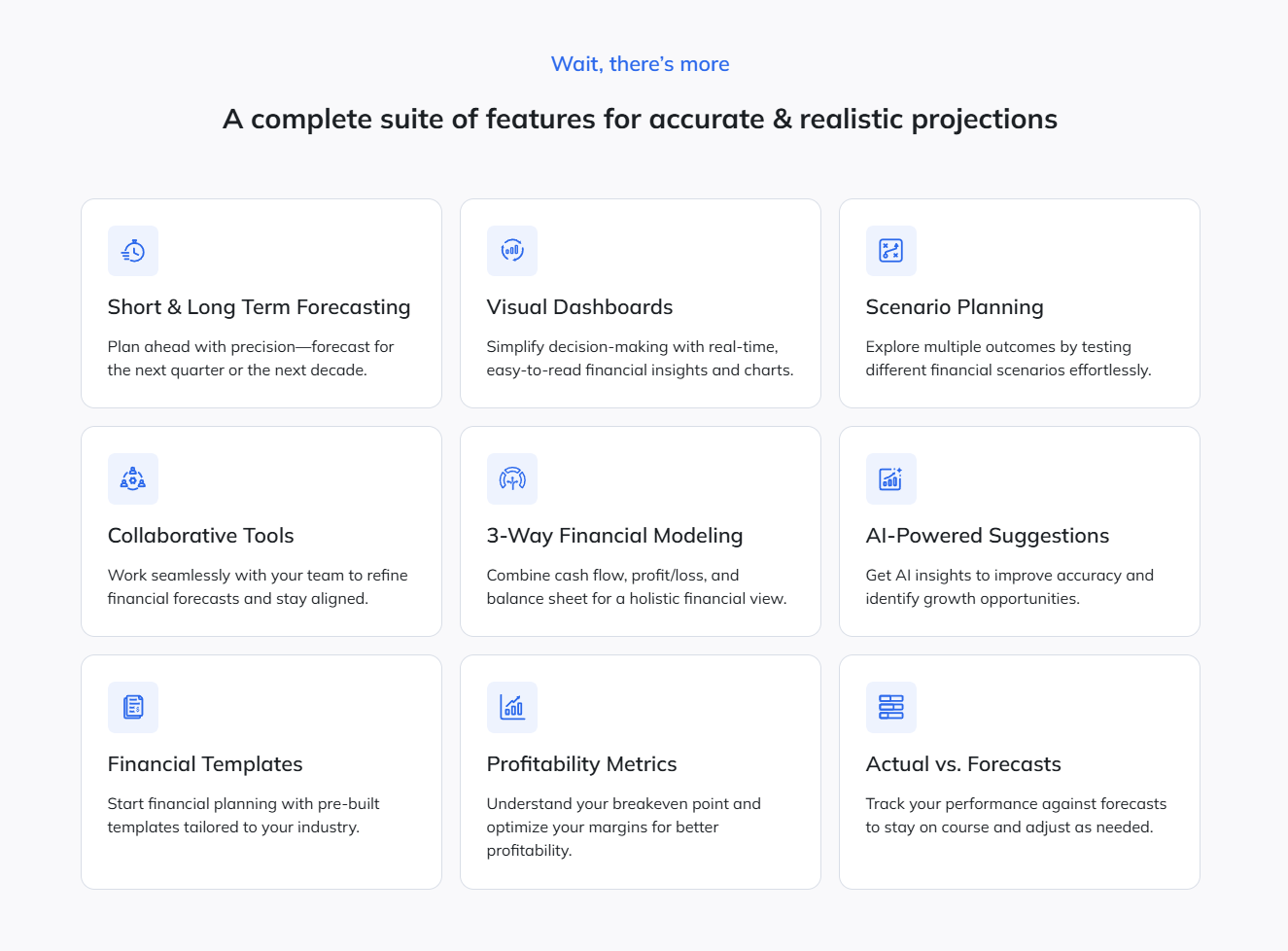Click the Profitability Metrics bar chart icon

click(x=512, y=708)
